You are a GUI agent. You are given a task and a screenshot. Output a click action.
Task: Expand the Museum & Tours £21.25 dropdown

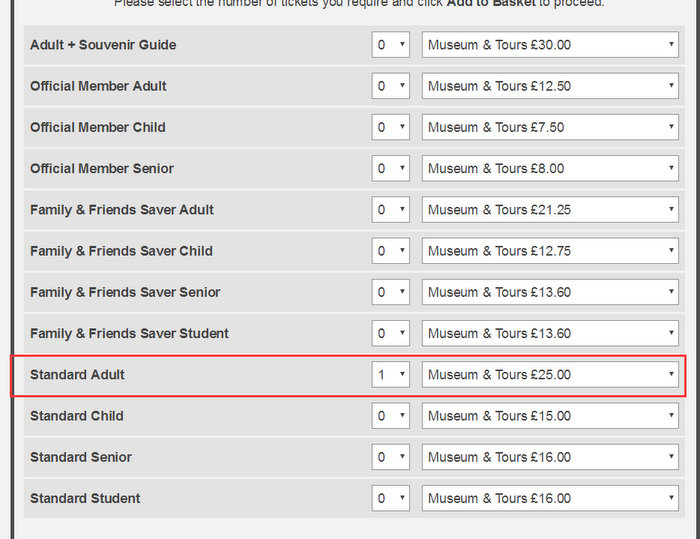[x=550, y=210]
